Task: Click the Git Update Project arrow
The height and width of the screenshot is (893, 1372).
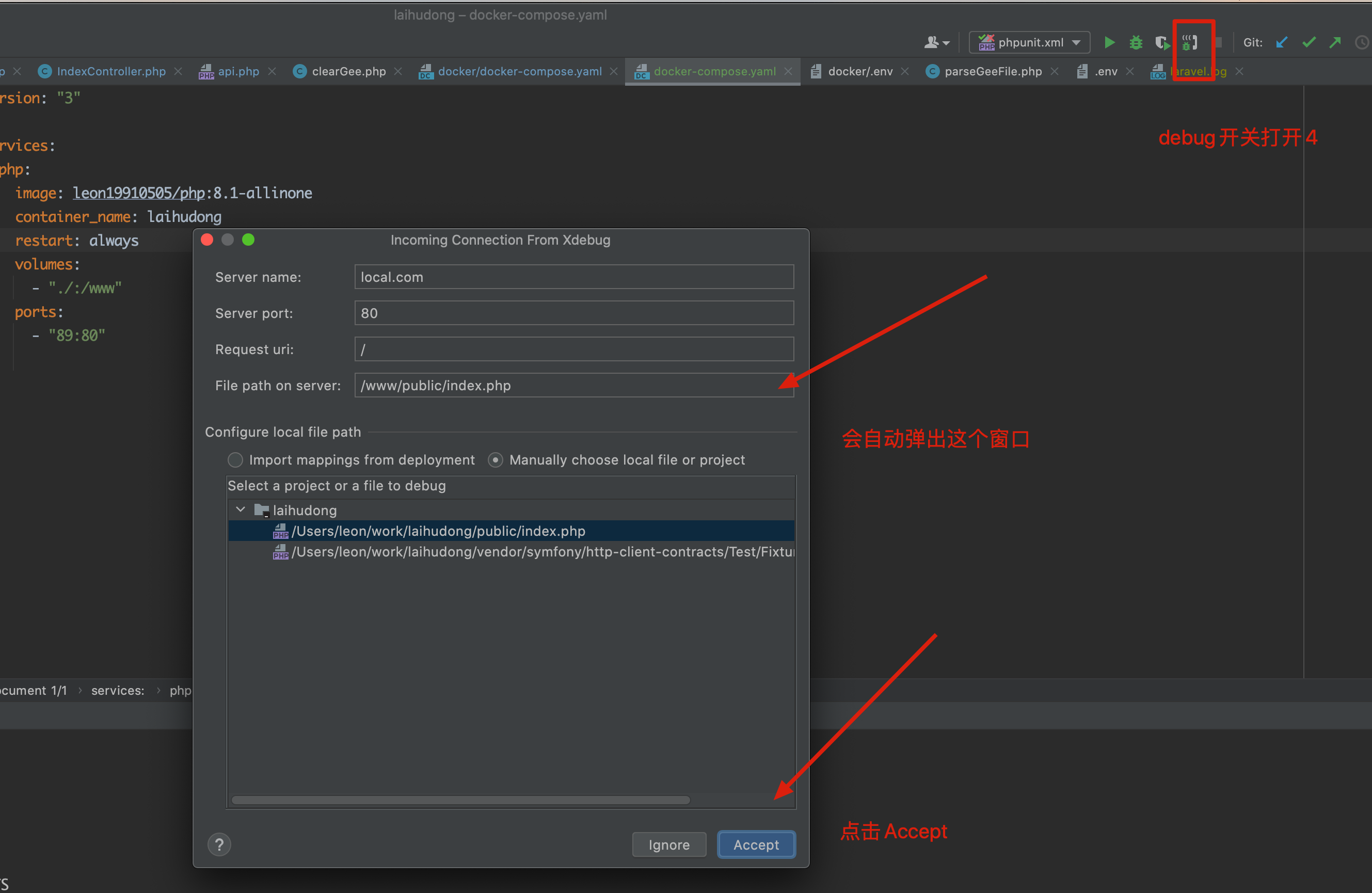Action: coord(1282,42)
